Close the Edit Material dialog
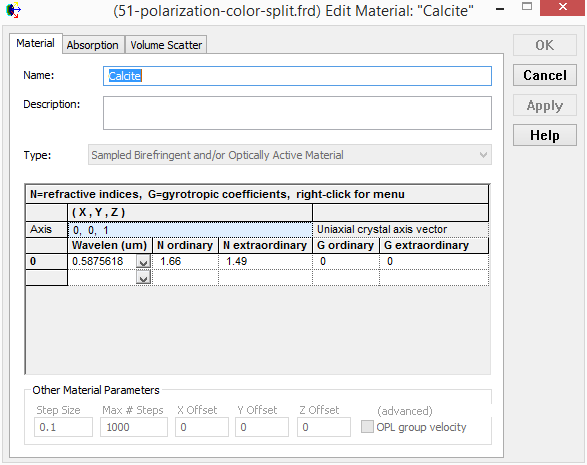Image resolution: width=587 pixels, height=465 pixels. click(562, 7)
